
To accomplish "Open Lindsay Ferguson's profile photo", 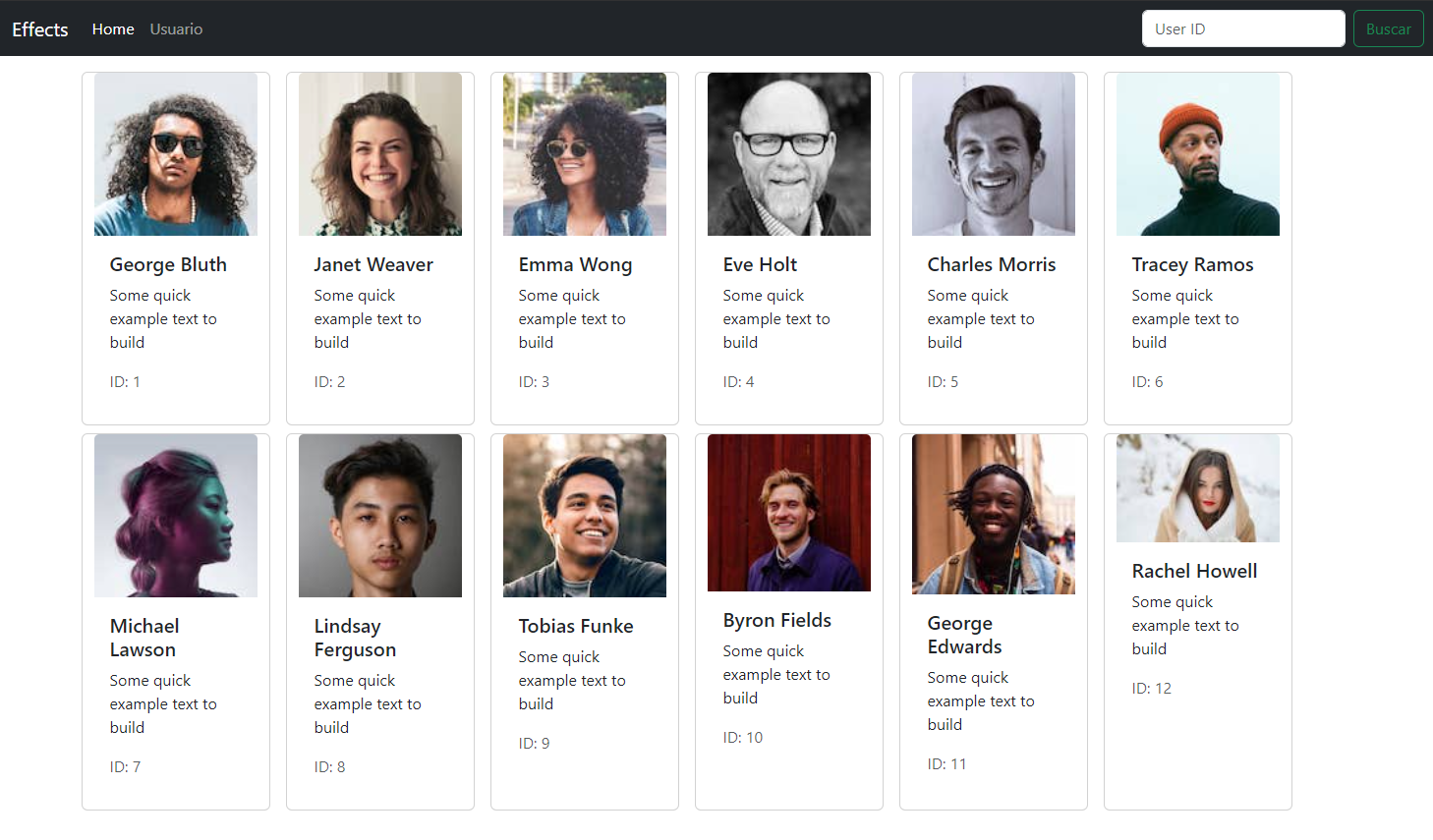I will (x=380, y=516).
